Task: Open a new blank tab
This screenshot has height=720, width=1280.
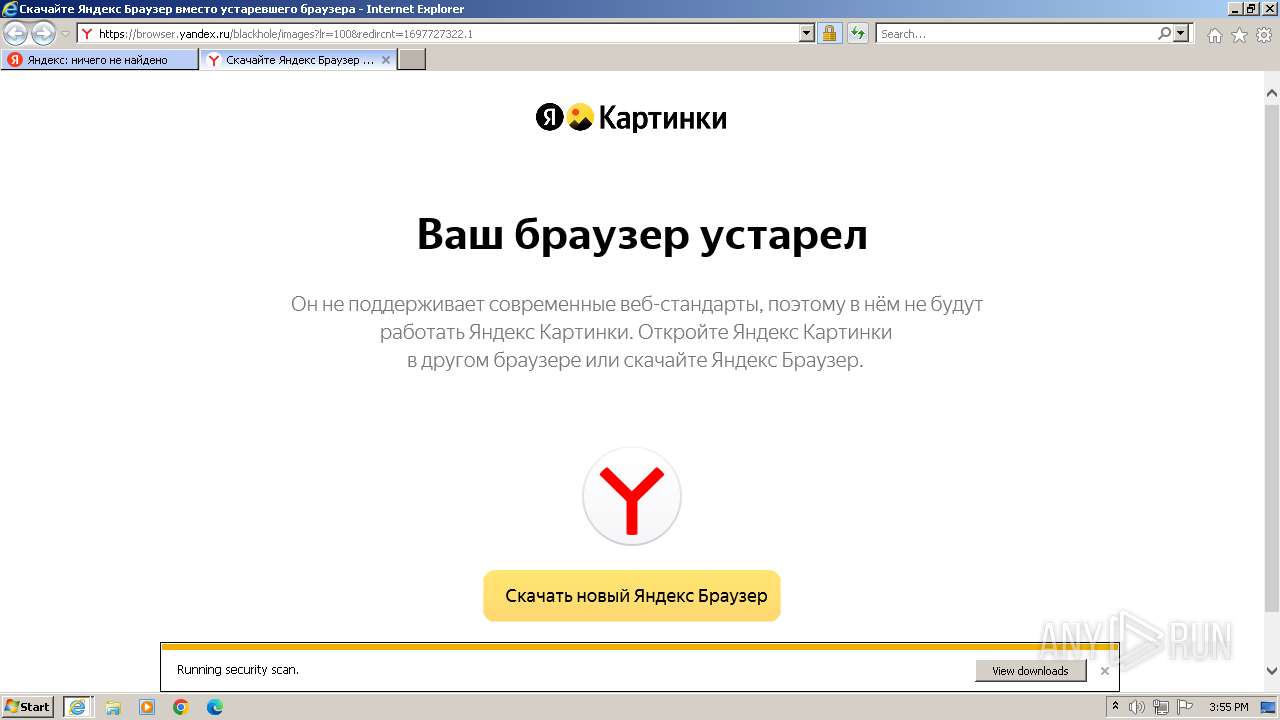Action: 412,60
